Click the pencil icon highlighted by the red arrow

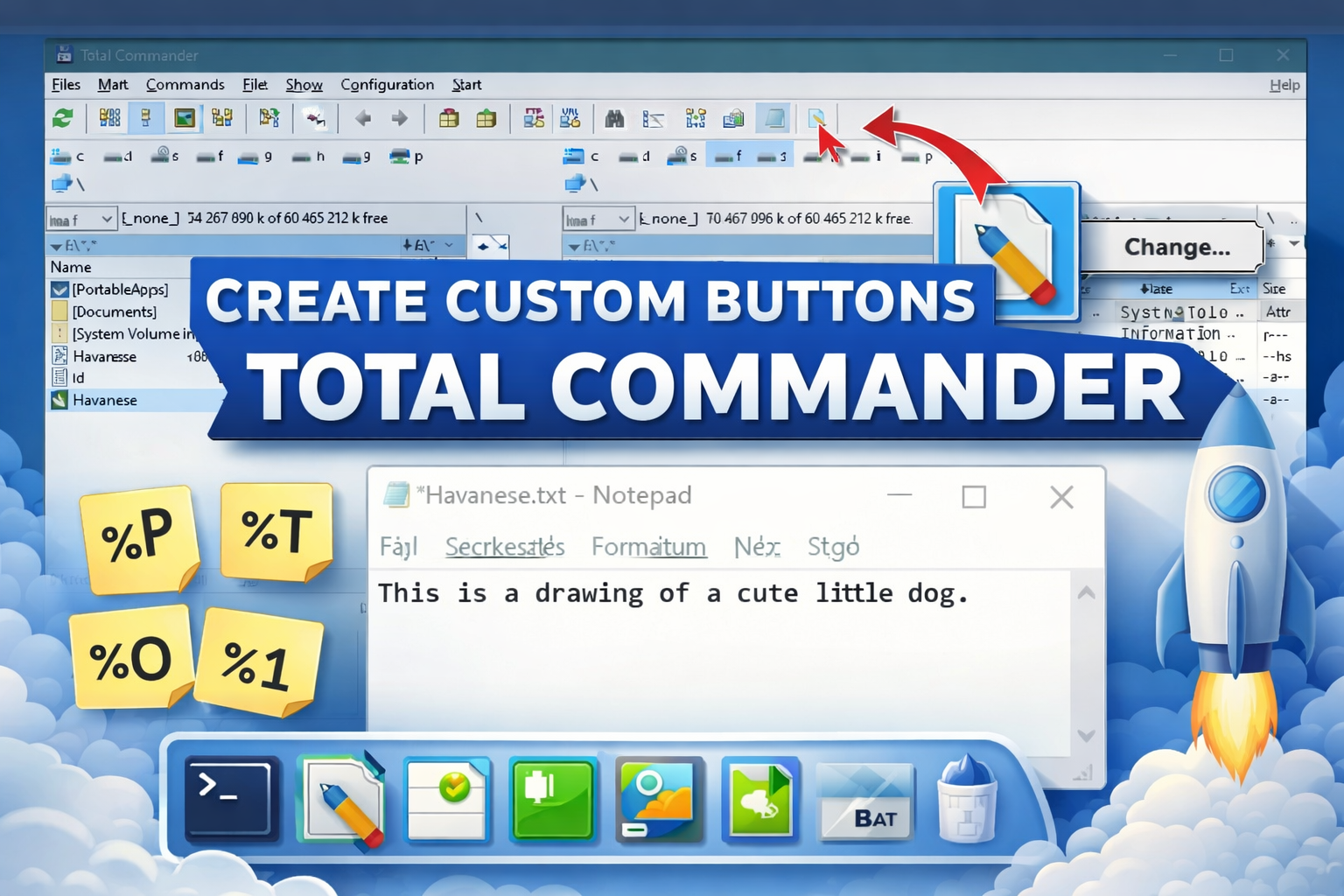pyautogui.click(x=815, y=120)
